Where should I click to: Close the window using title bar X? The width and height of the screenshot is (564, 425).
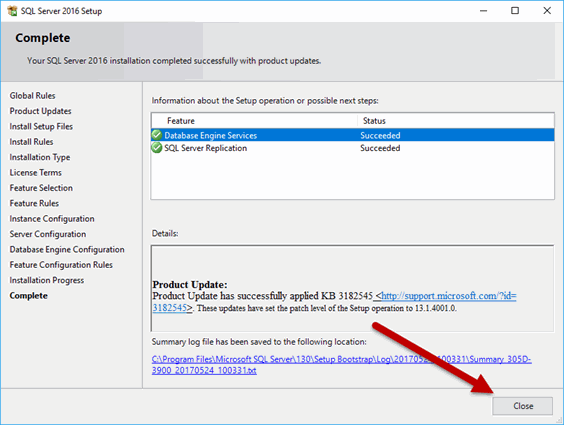(x=547, y=11)
